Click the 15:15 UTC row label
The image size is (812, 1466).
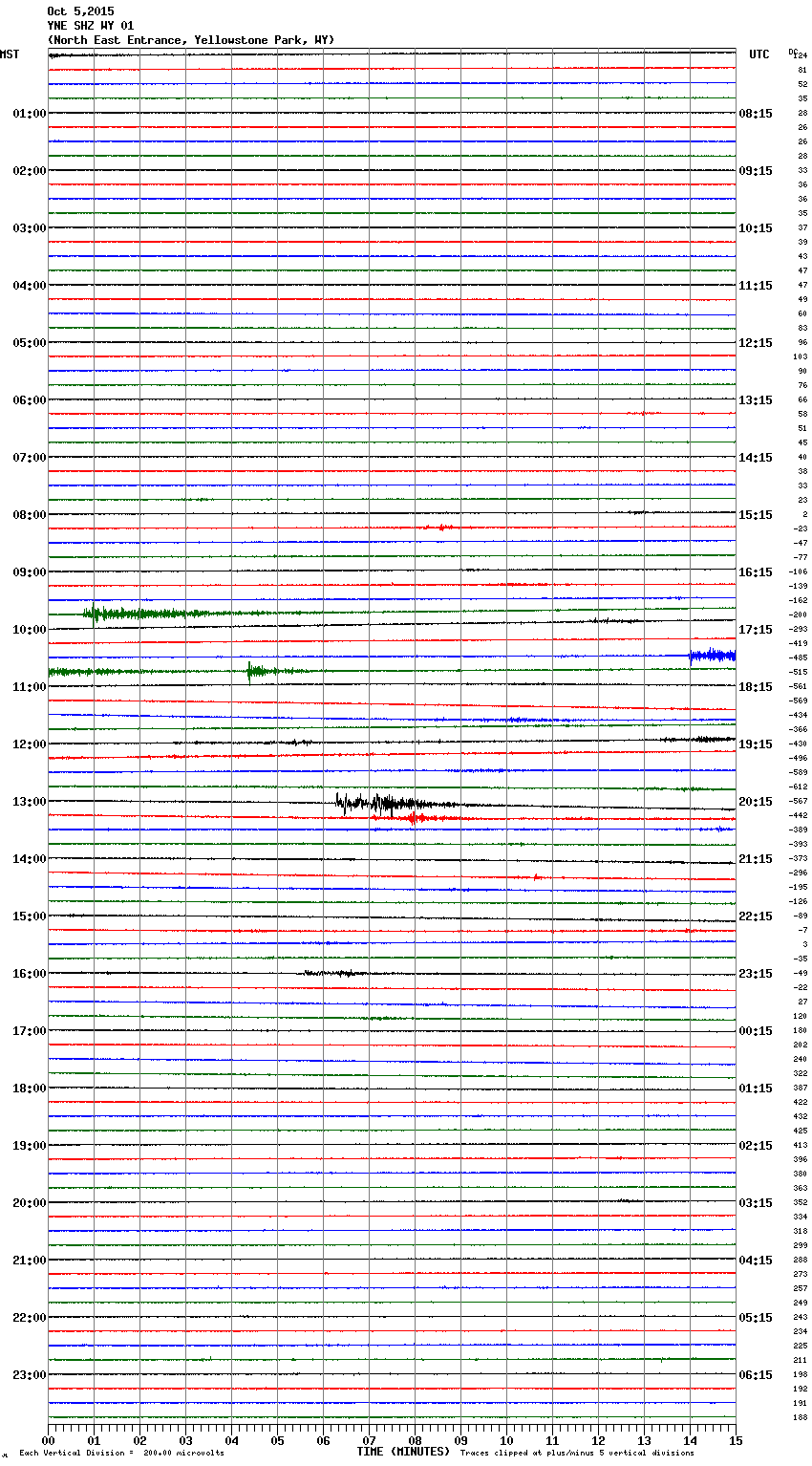756,515
